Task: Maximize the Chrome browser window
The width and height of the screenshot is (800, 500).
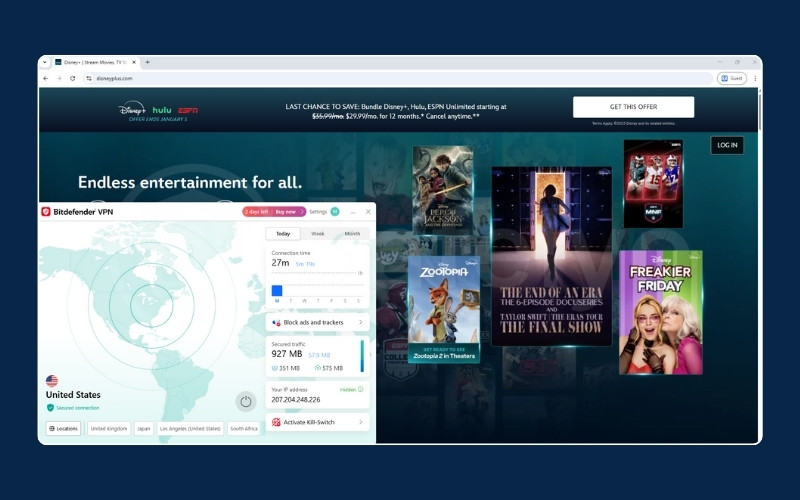Action: click(x=737, y=62)
